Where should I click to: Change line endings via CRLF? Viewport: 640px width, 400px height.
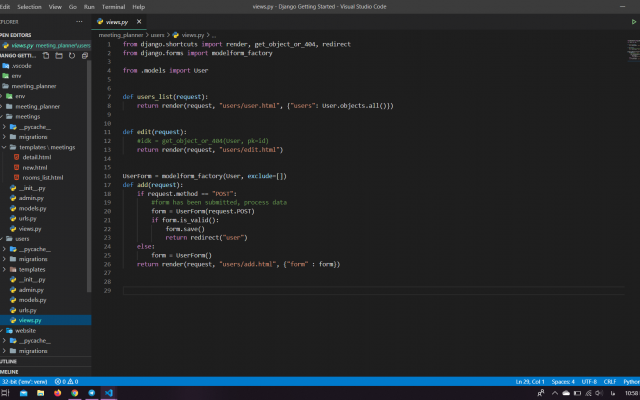(x=610, y=382)
